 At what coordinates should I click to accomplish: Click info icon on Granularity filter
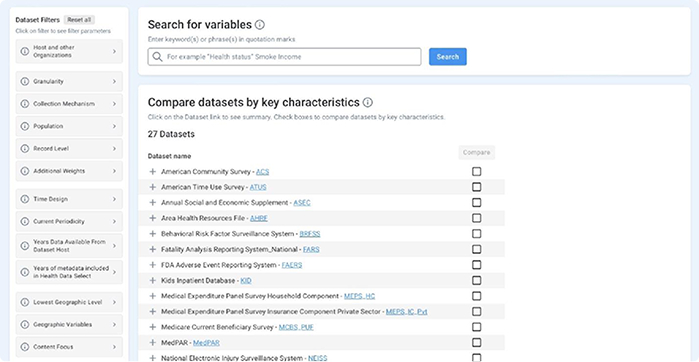[x=25, y=82]
